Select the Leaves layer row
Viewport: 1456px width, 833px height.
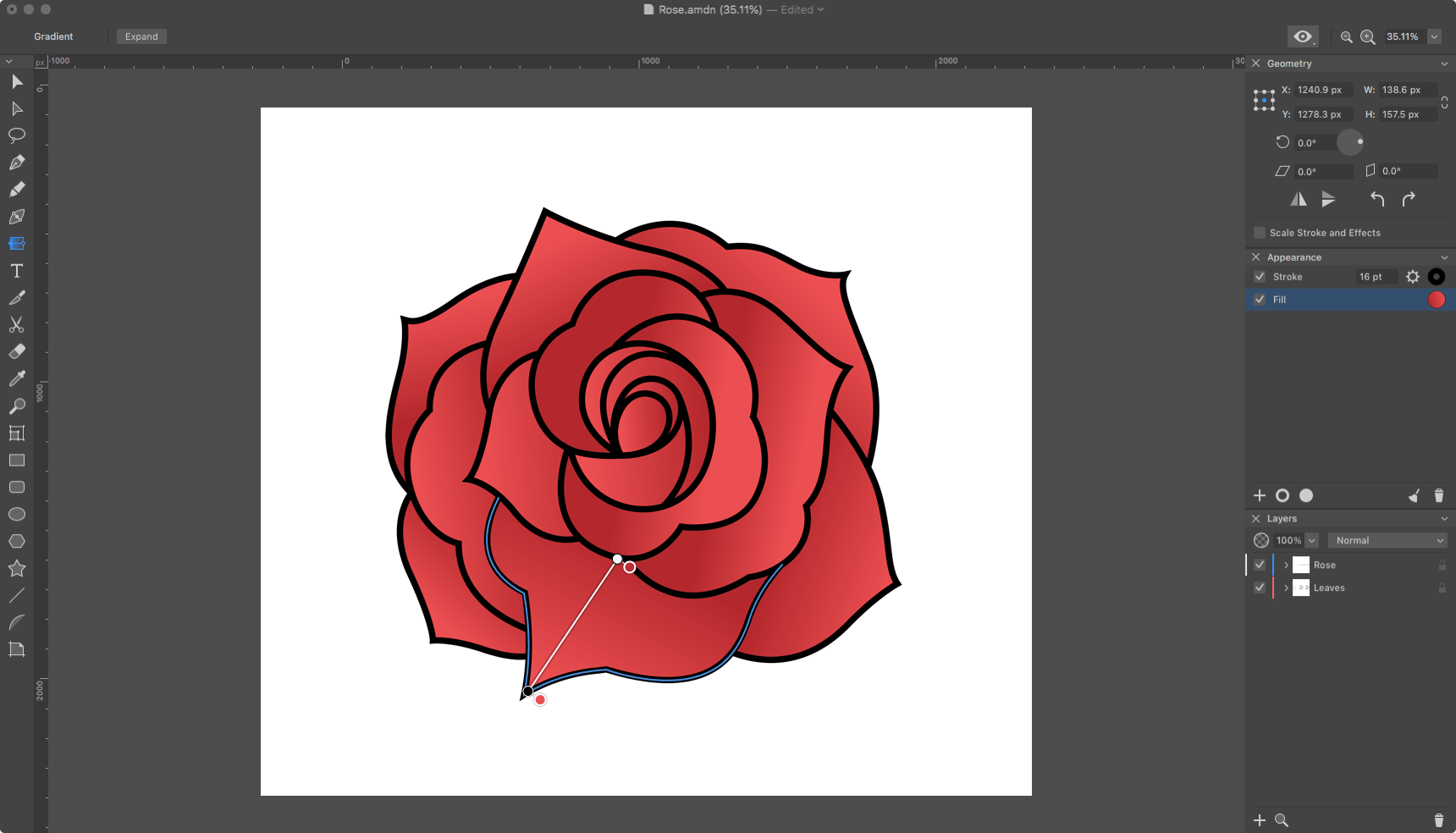point(1354,588)
